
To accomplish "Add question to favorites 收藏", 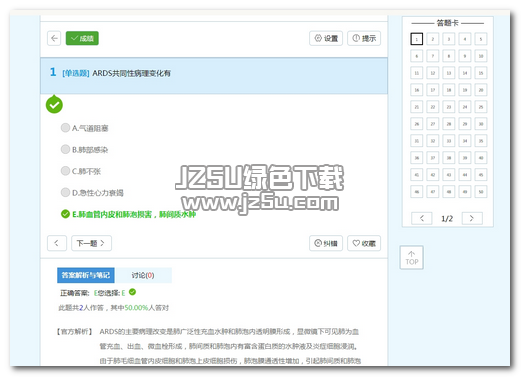I will click(x=364, y=243).
